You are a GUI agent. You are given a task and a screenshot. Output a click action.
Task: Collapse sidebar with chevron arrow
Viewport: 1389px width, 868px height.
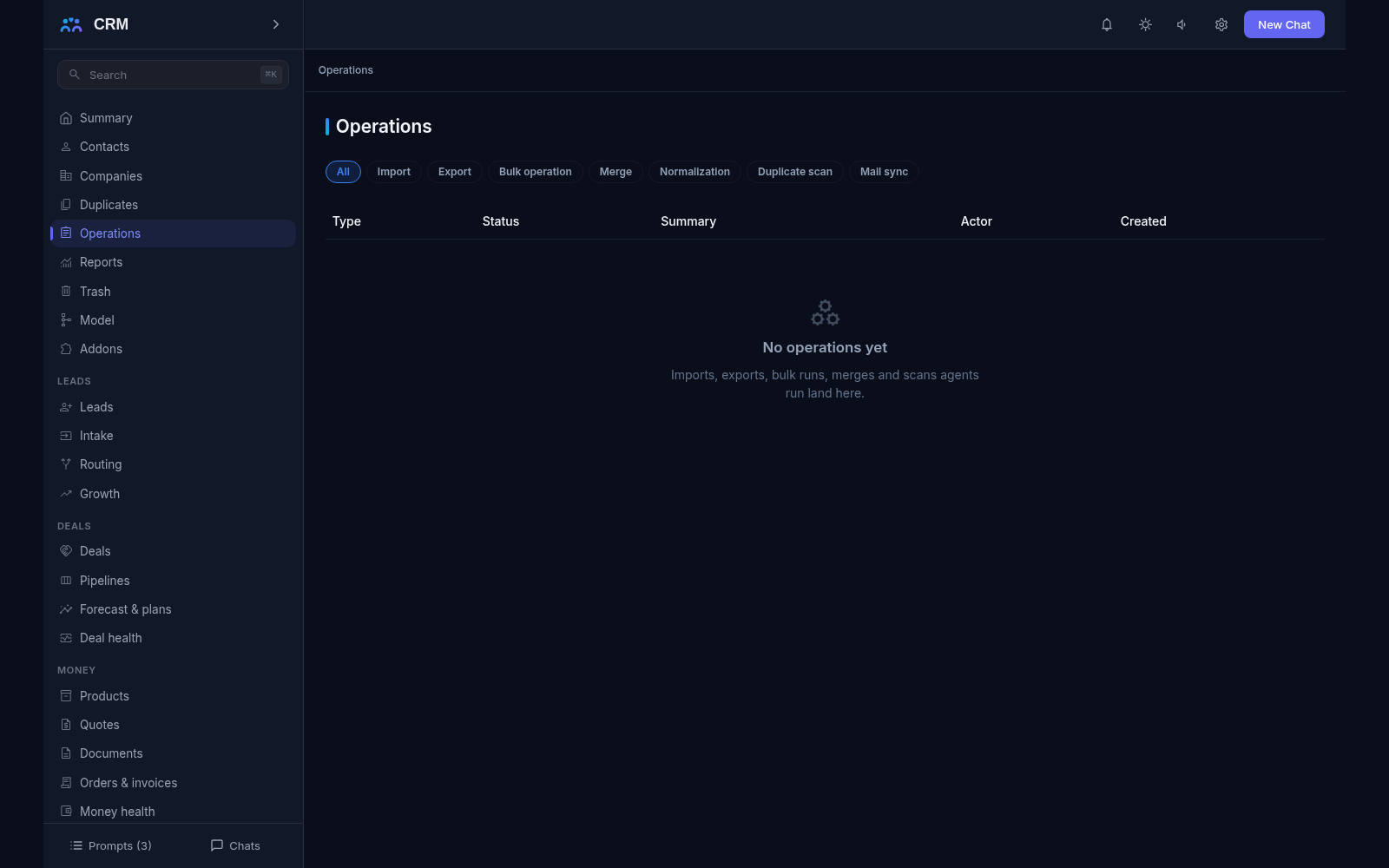coord(276,24)
